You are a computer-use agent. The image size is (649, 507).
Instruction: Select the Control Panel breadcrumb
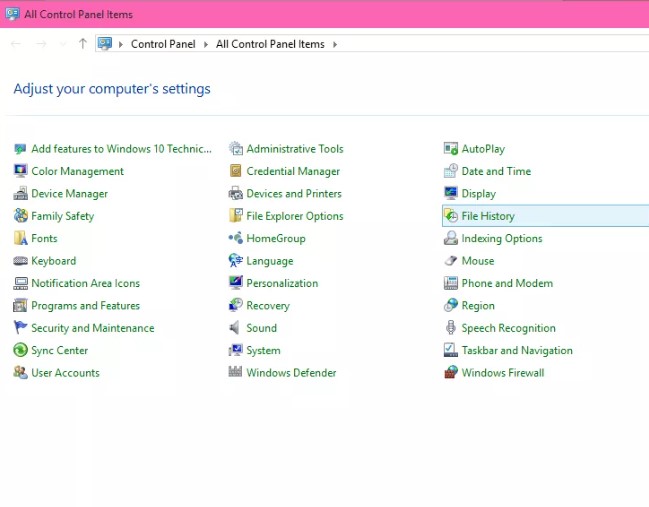163,44
